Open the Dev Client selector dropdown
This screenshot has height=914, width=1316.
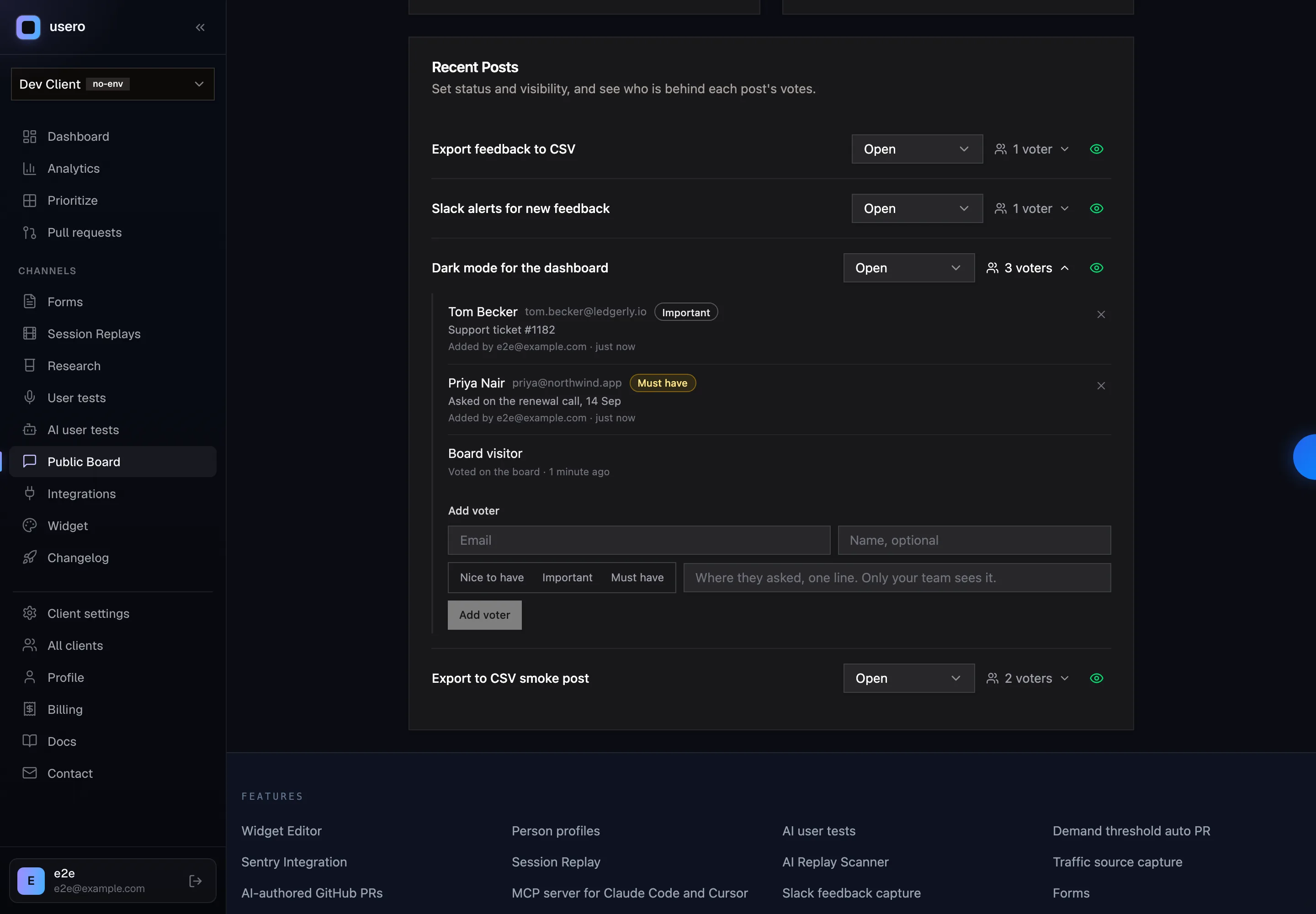pos(113,84)
